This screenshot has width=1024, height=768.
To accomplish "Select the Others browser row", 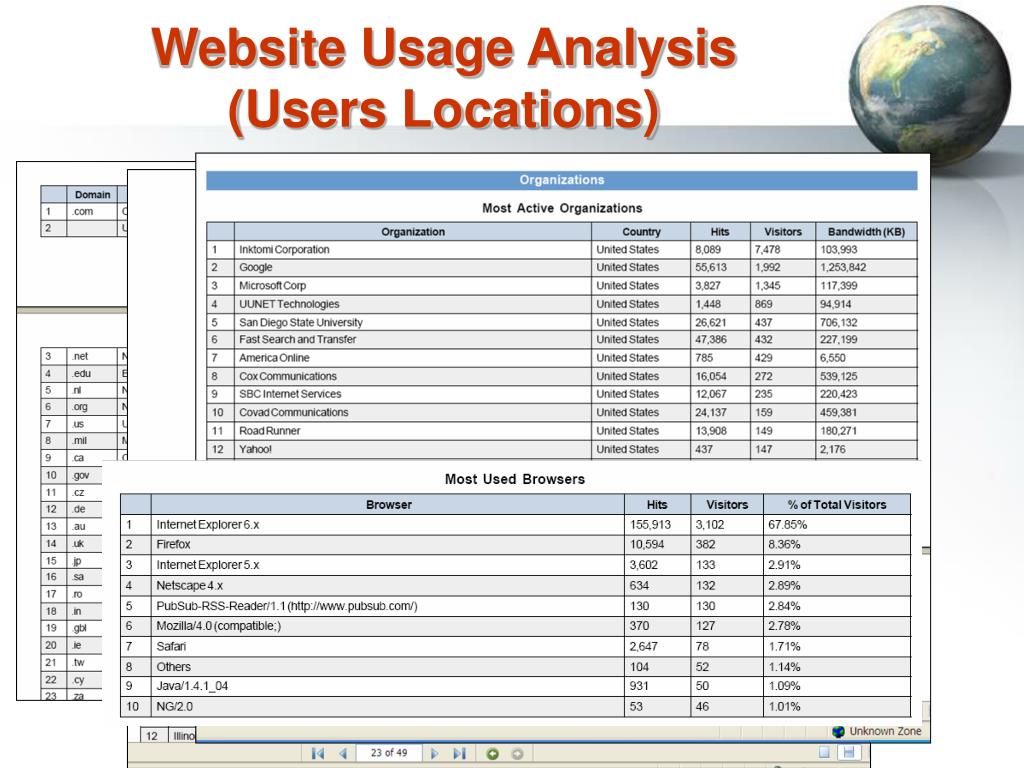I will 515,667.
